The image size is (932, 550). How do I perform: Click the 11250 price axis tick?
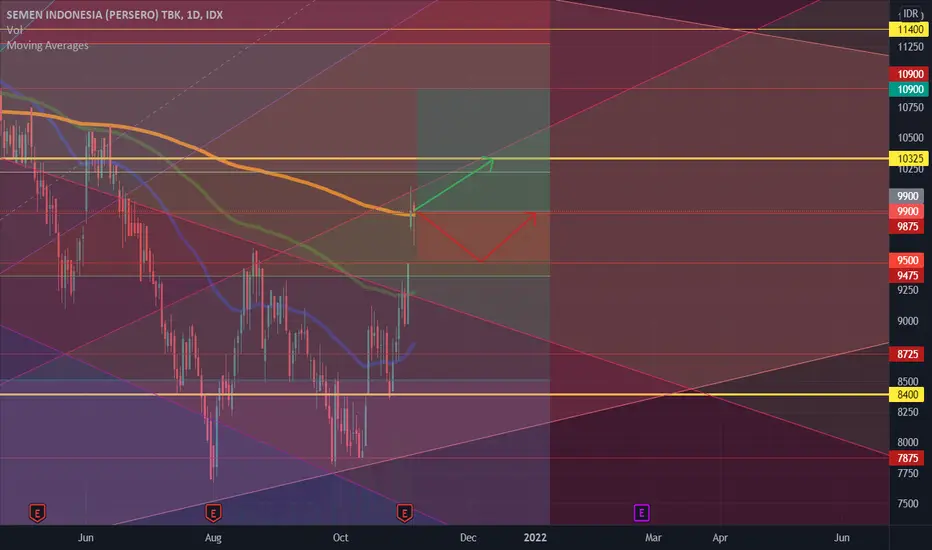[x=910, y=47]
